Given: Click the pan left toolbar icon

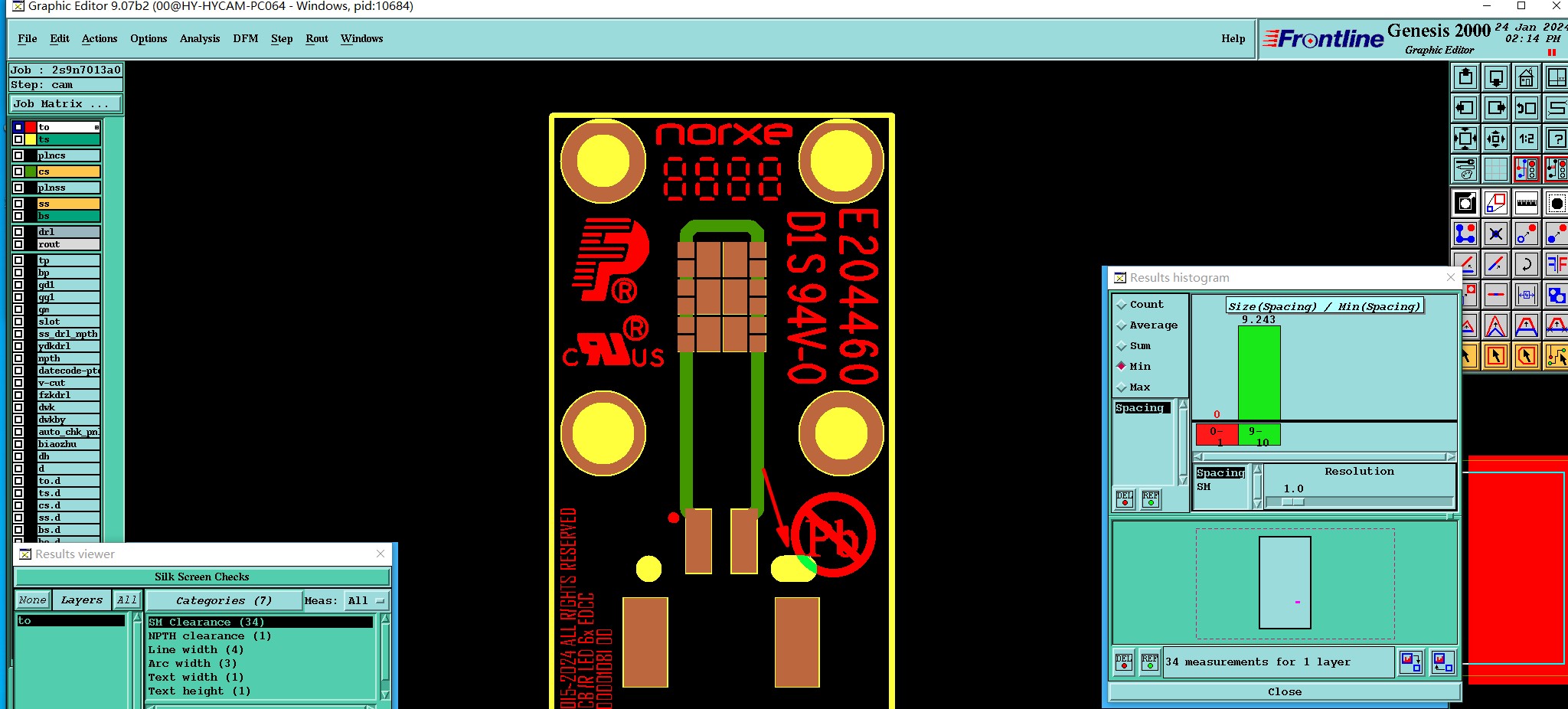Looking at the screenshot, I should [1465, 108].
